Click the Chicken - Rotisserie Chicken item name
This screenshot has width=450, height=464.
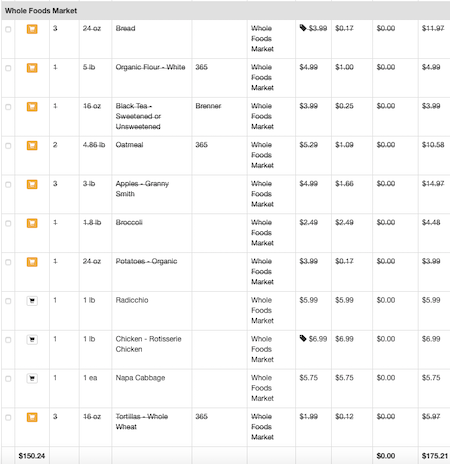click(x=148, y=344)
